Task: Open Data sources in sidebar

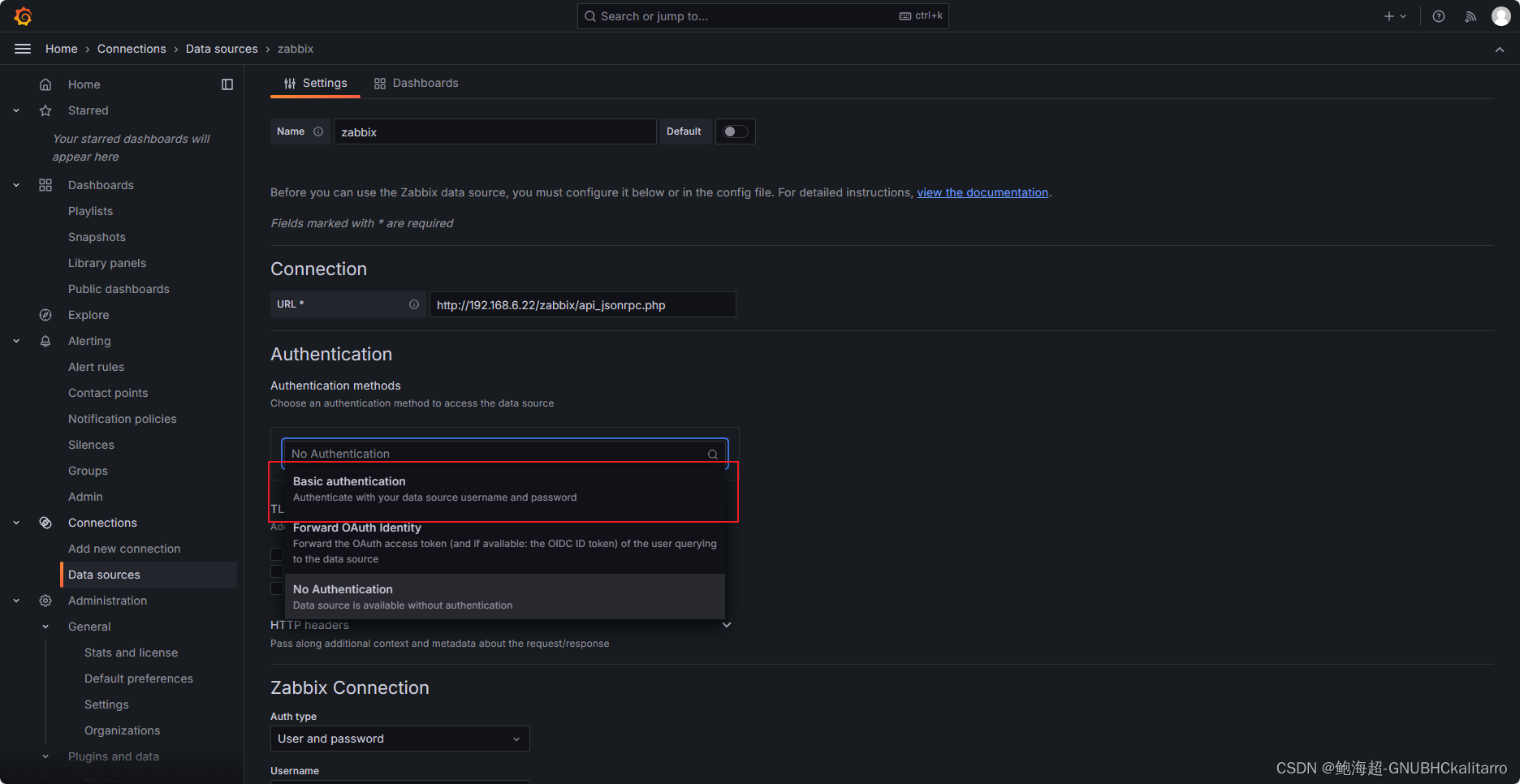Action: [x=149, y=575]
